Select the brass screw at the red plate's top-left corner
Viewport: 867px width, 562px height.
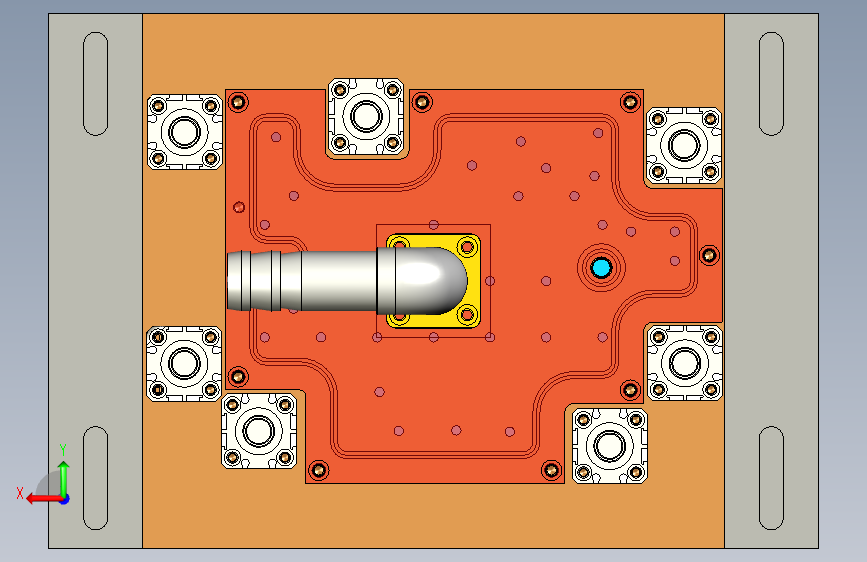coord(238,102)
